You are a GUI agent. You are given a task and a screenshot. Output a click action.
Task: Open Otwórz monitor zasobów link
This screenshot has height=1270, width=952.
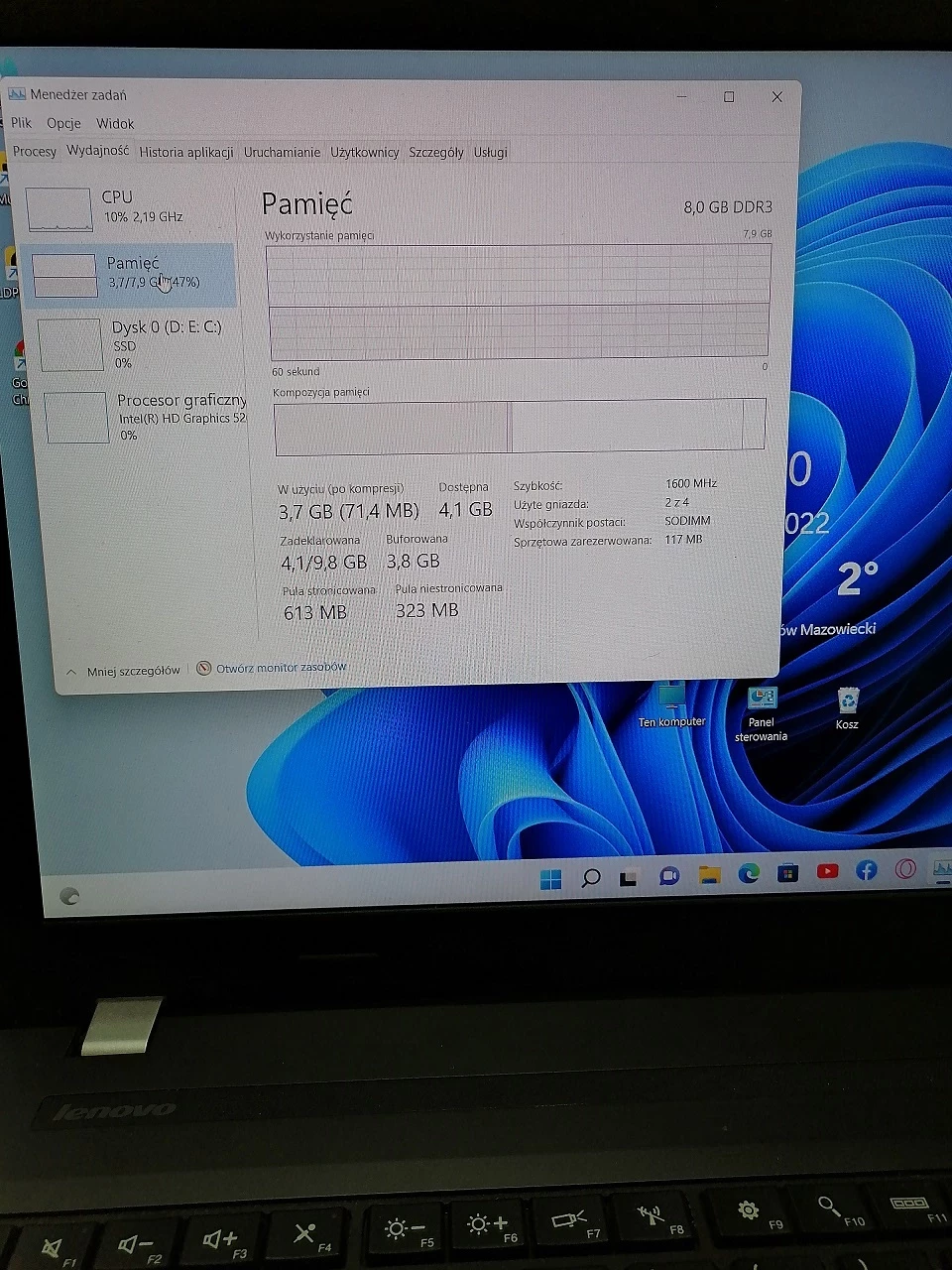281,668
